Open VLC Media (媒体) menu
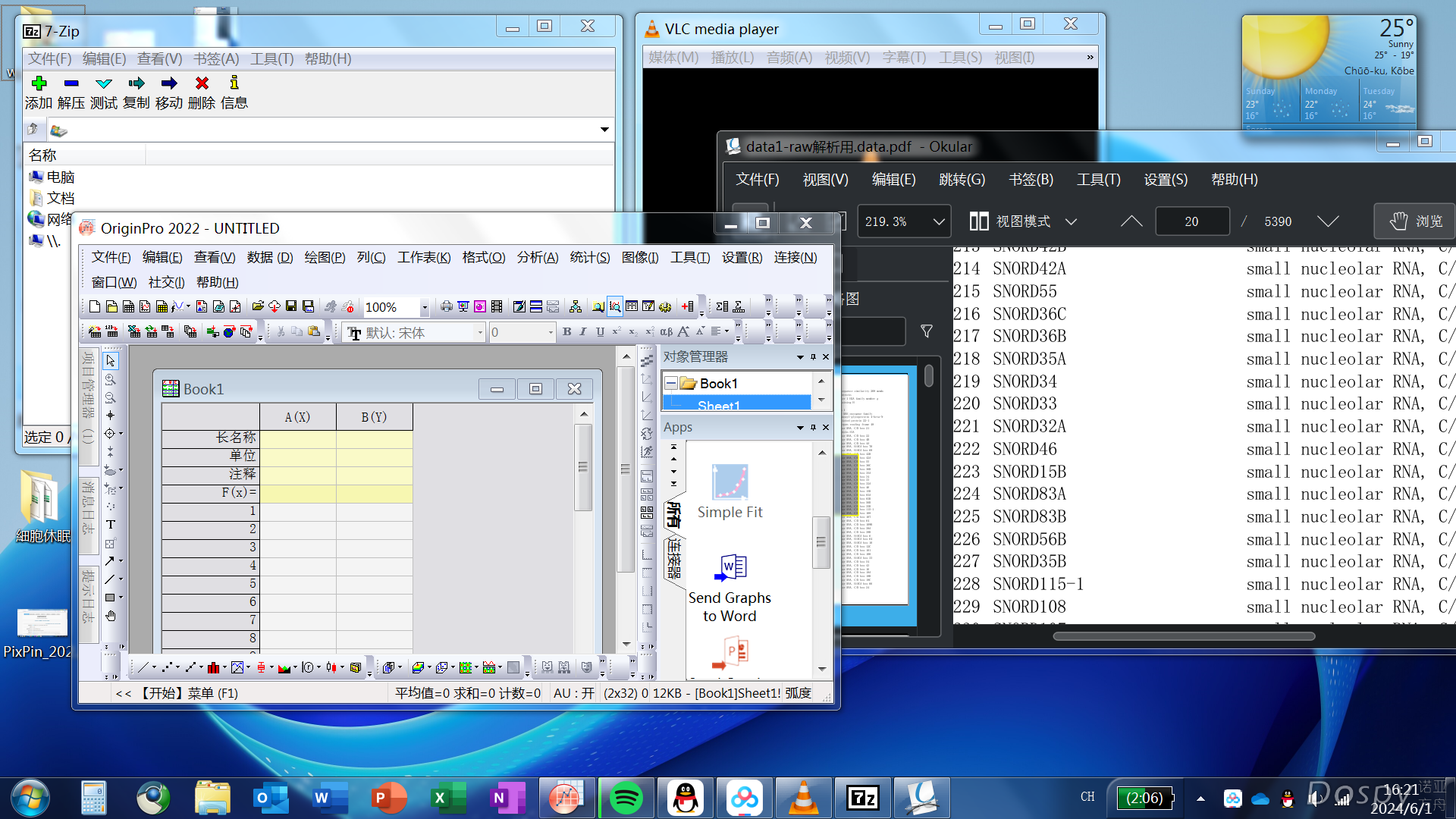The width and height of the screenshot is (1456, 819). 673,58
